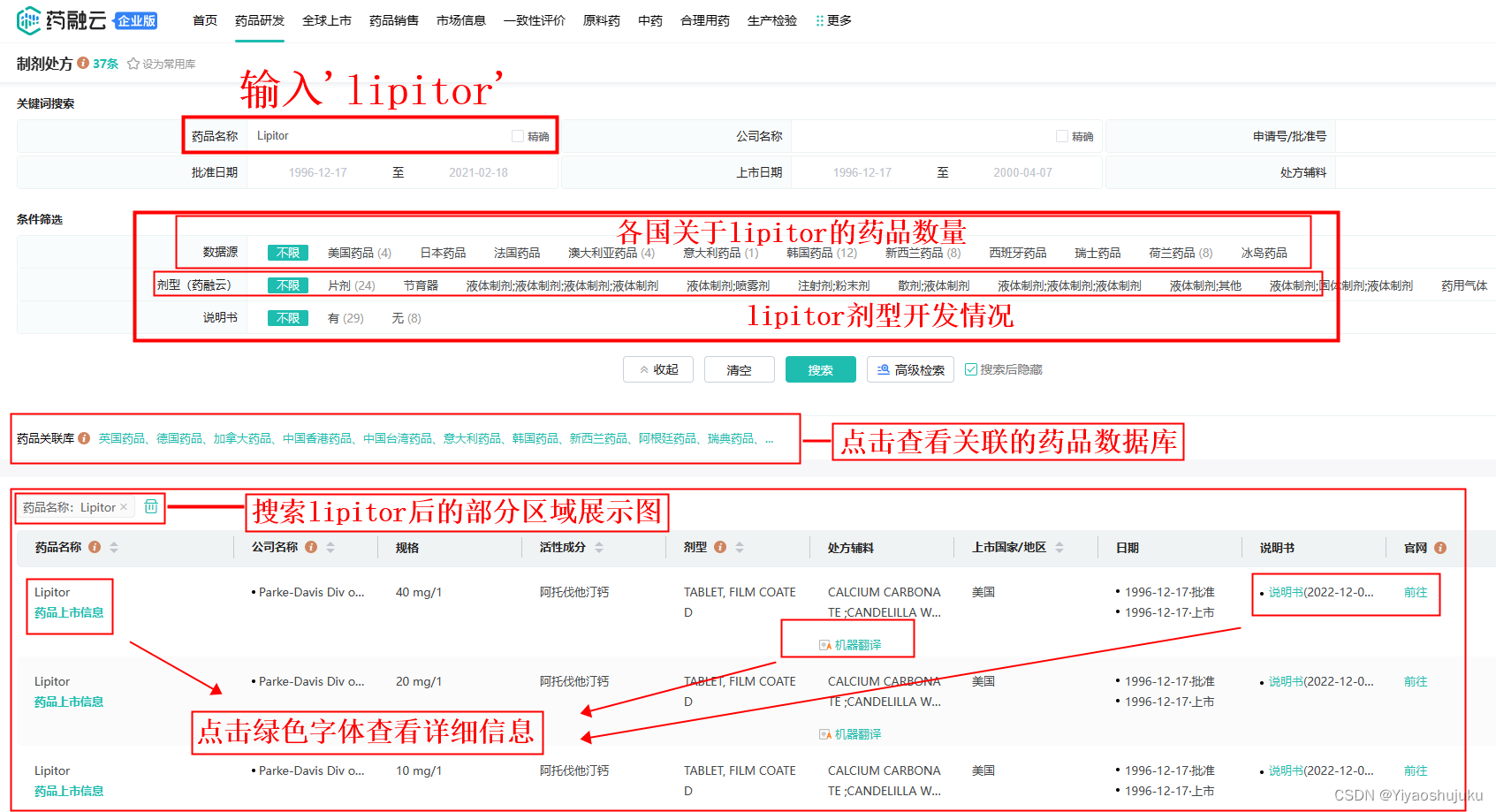The height and width of the screenshot is (812, 1496).
Task: Click info icon in 剂型 column header
Action: point(720,547)
